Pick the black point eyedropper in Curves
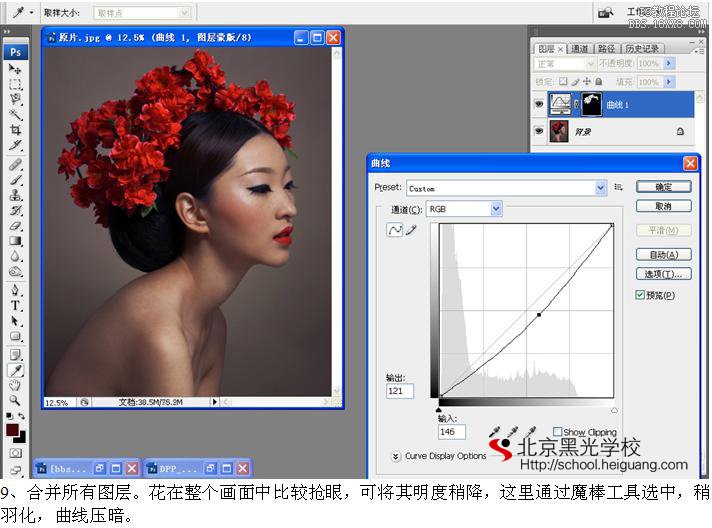This screenshot has width=712, height=528. tap(494, 431)
